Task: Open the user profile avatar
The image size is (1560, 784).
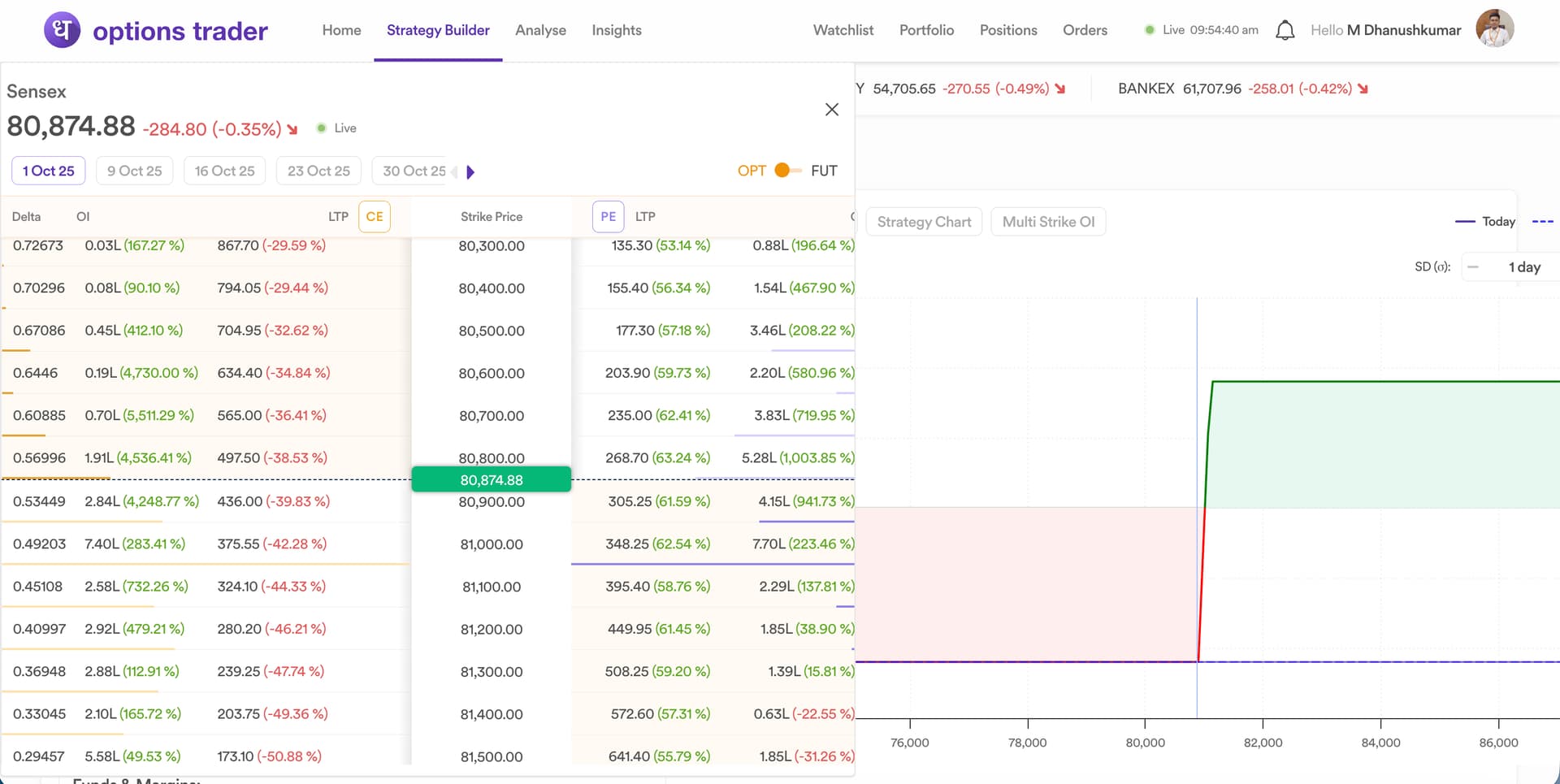Action: coord(1494,29)
